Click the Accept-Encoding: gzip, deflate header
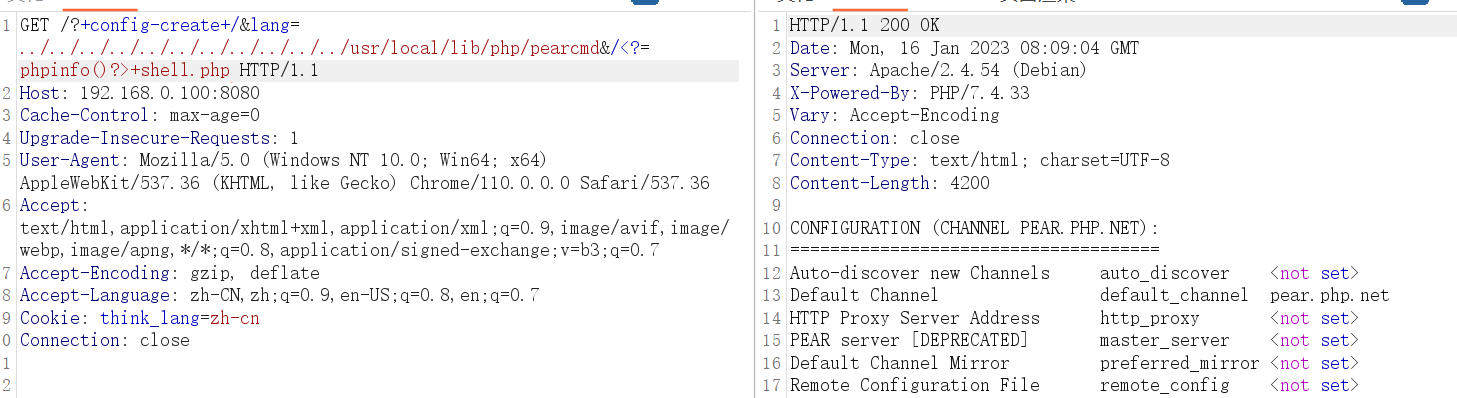 pyautogui.click(x=170, y=273)
